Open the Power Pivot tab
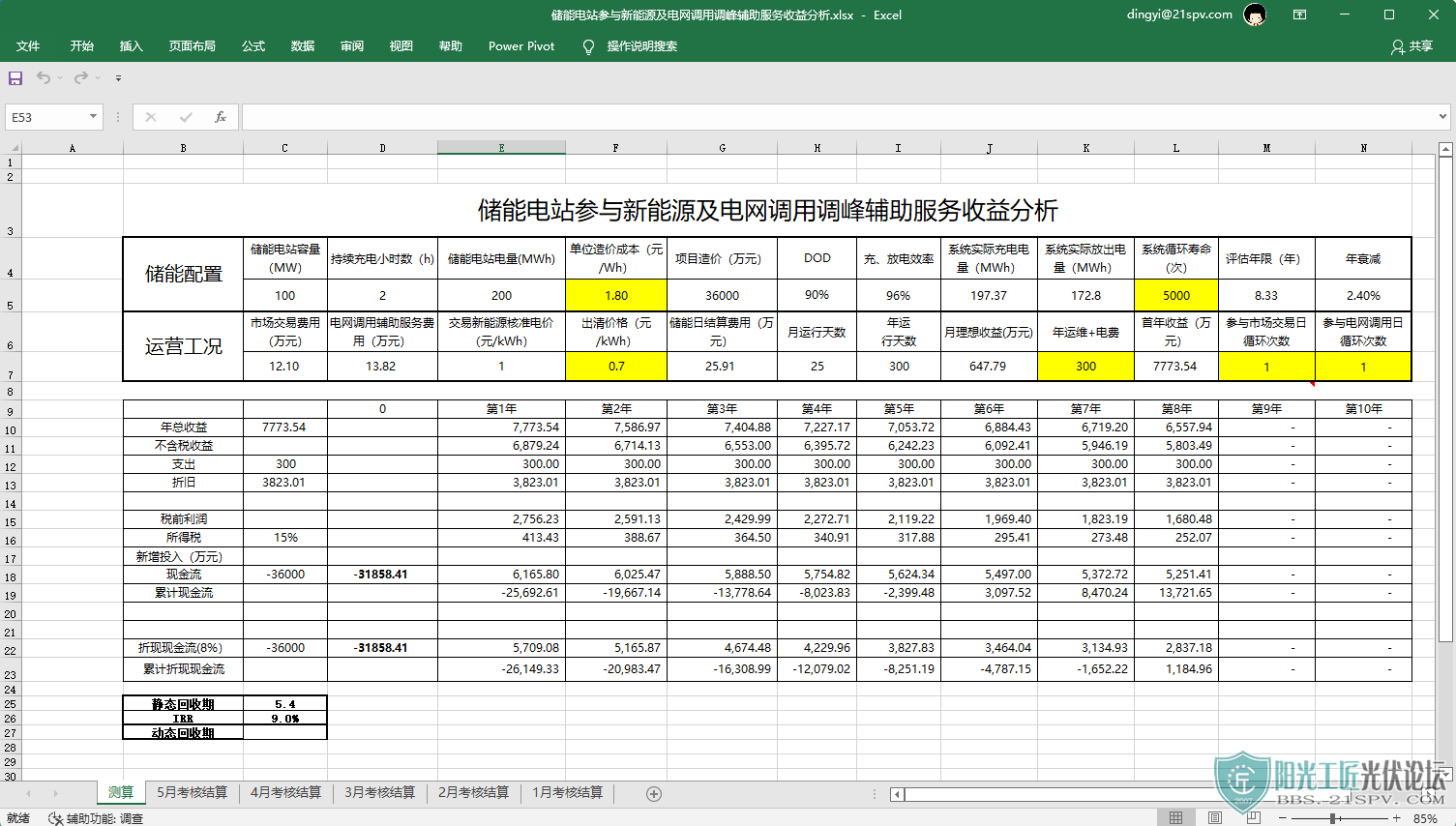The height and width of the screenshot is (826, 1456). point(521,46)
